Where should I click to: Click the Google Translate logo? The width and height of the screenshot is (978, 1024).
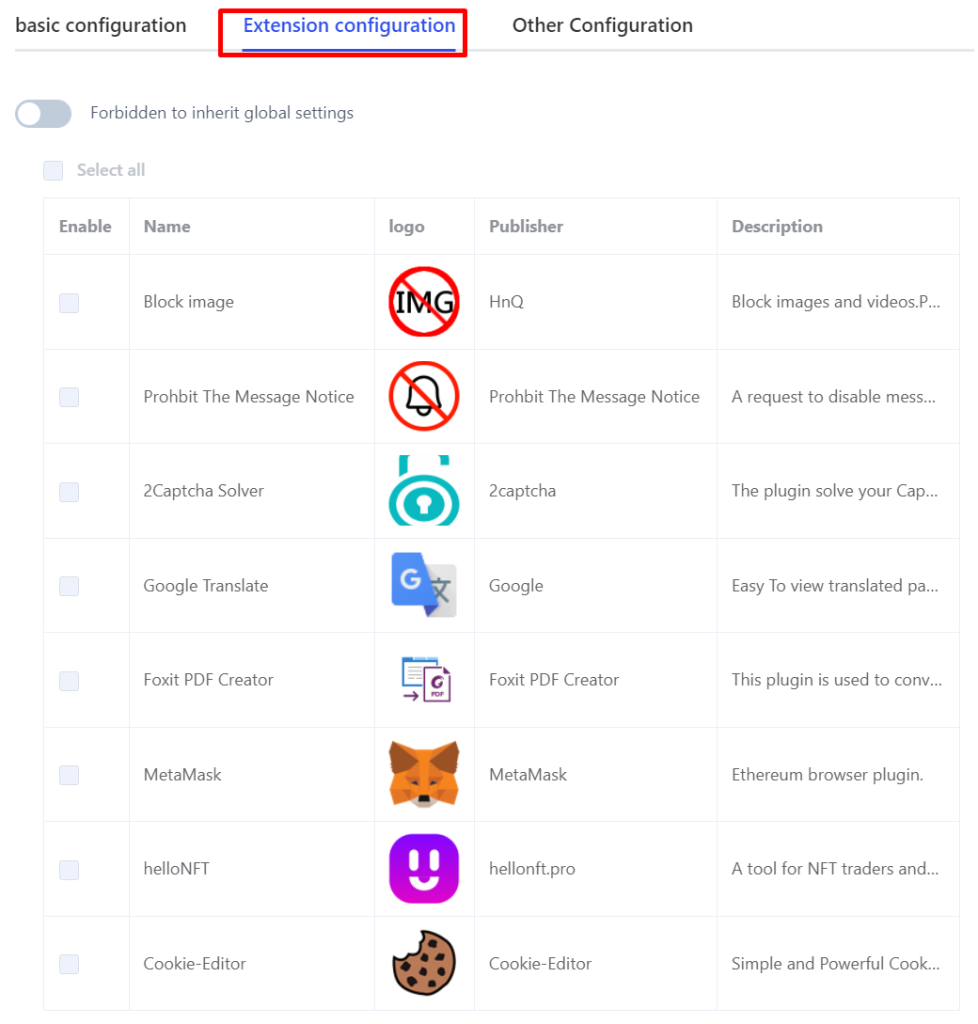424,585
